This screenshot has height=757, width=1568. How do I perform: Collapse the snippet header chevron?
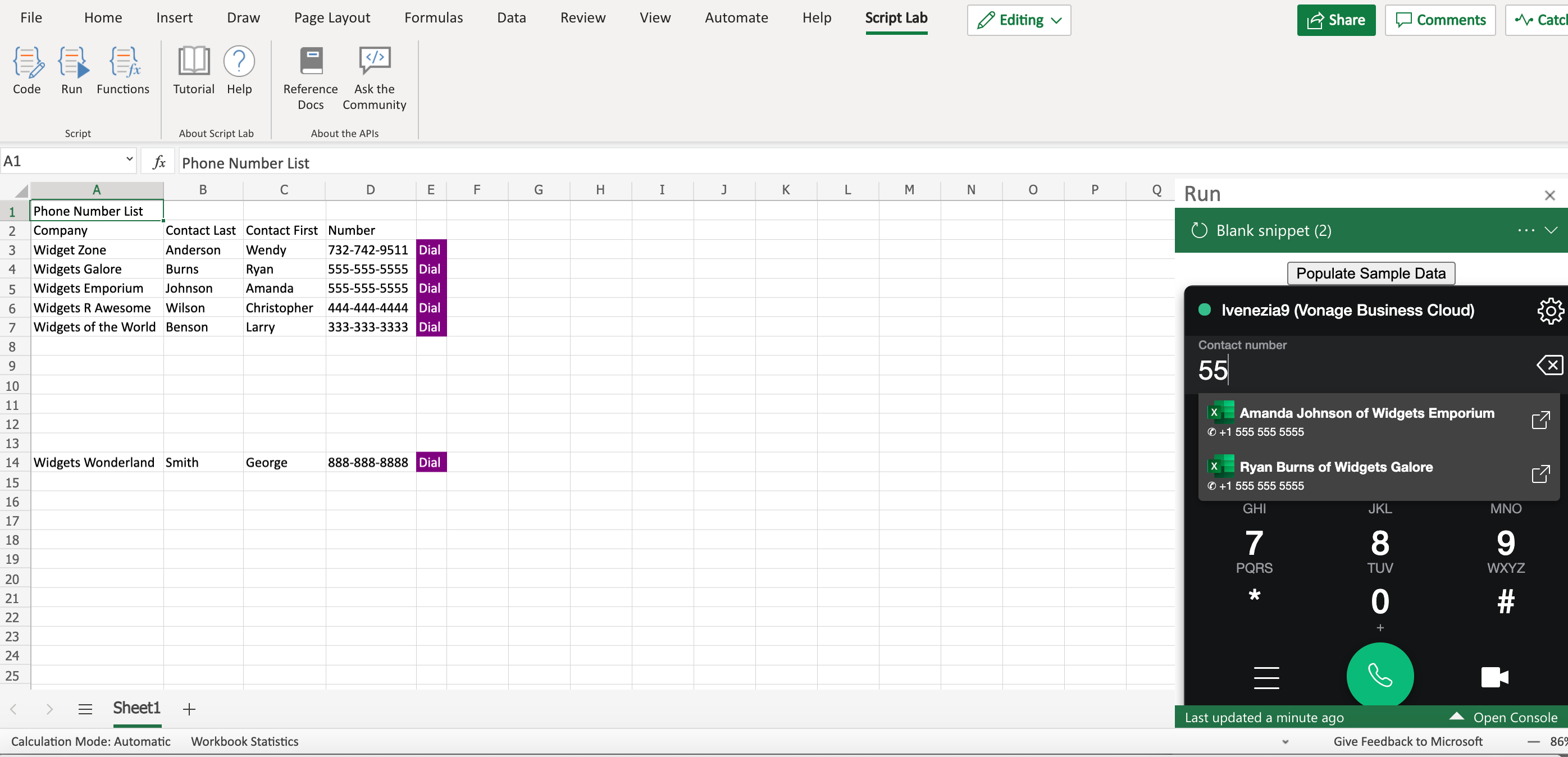click(x=1551, y=230)
